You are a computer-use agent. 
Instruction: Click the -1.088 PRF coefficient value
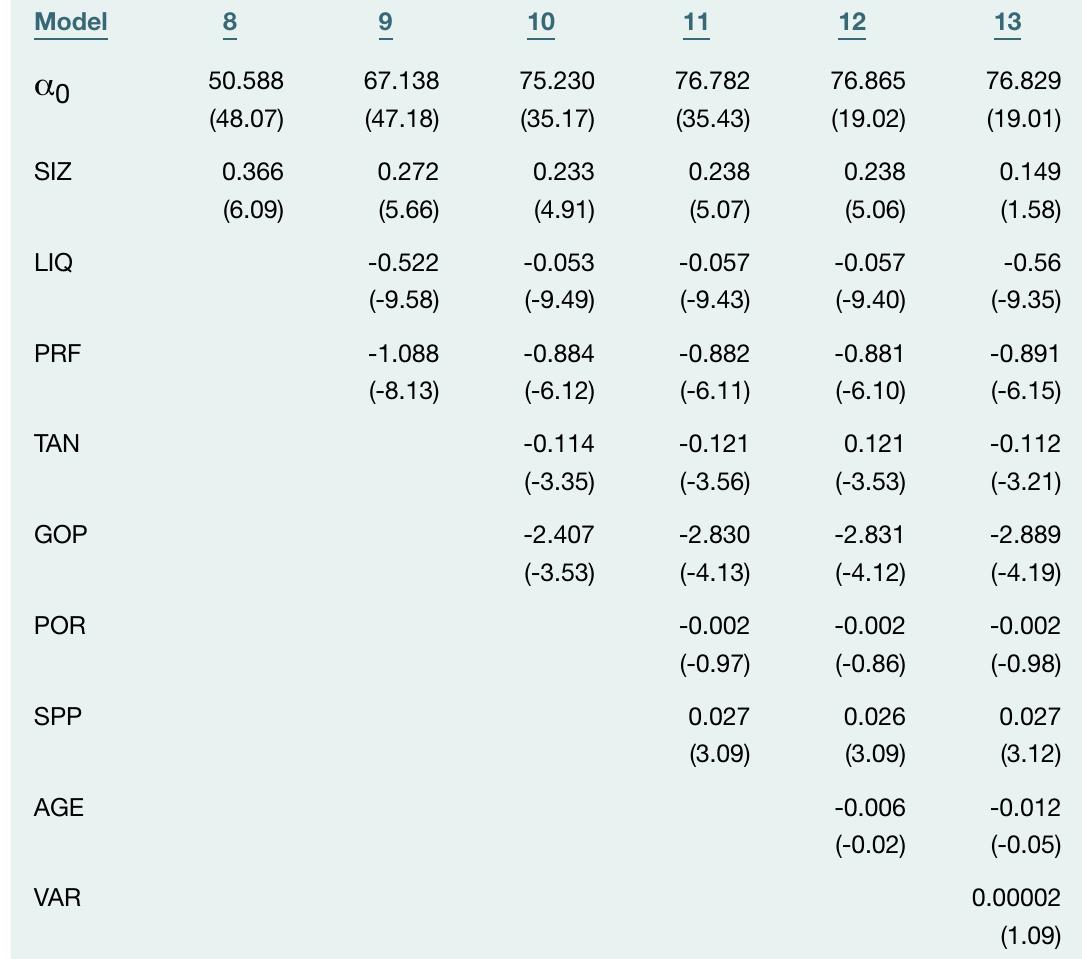click(x=403, y=354)
